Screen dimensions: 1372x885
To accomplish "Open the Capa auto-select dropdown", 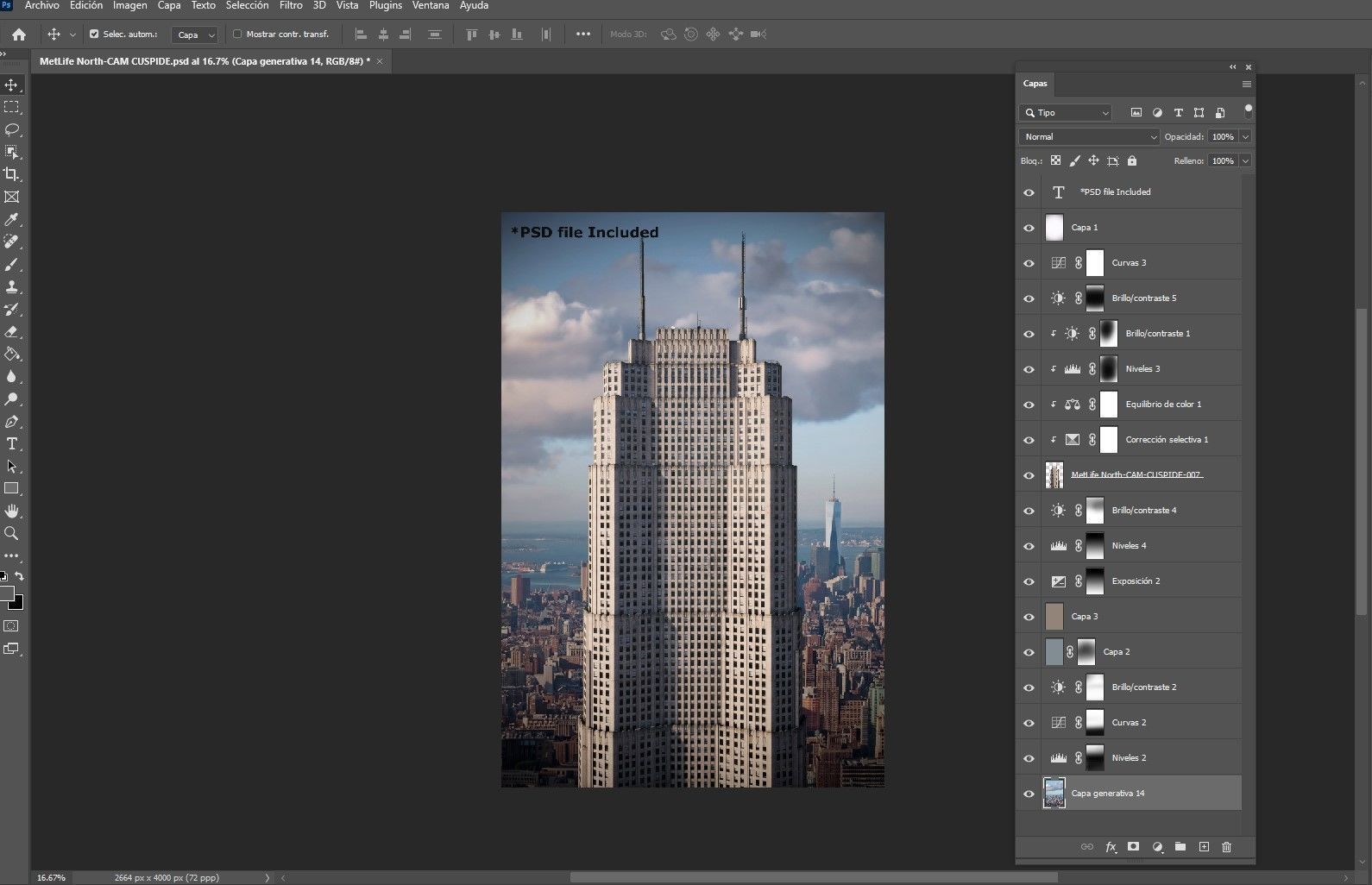I will pyautogui.click(x=195, y=35).
